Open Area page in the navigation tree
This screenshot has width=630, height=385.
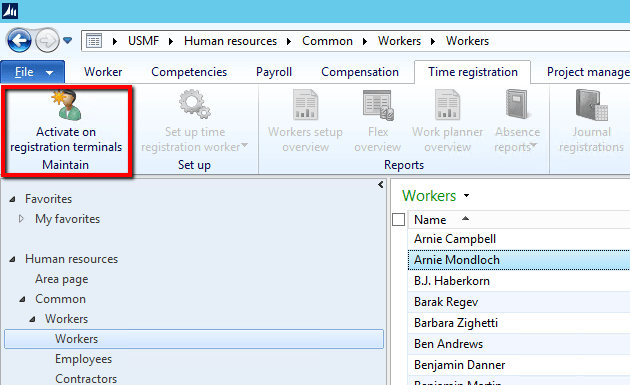tap(61, 279)
